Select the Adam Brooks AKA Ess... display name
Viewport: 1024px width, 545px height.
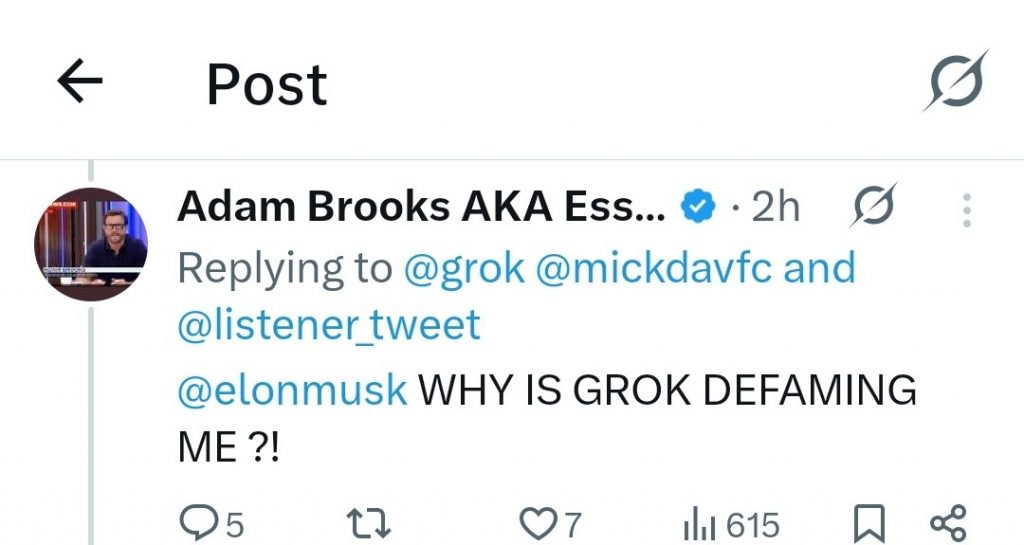420,207
